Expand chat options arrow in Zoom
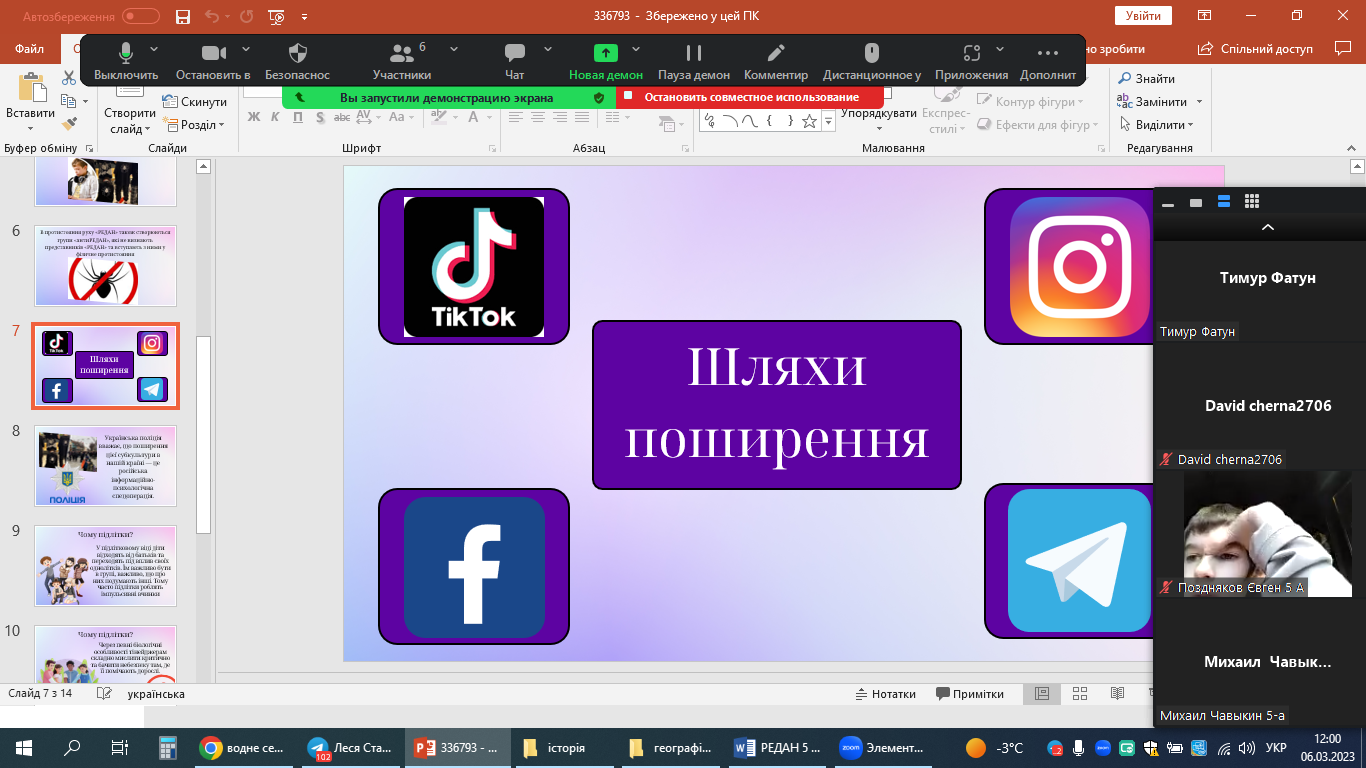Image resolution: width=1366 pixels, height=768 pixels. [x=548, y=49]
